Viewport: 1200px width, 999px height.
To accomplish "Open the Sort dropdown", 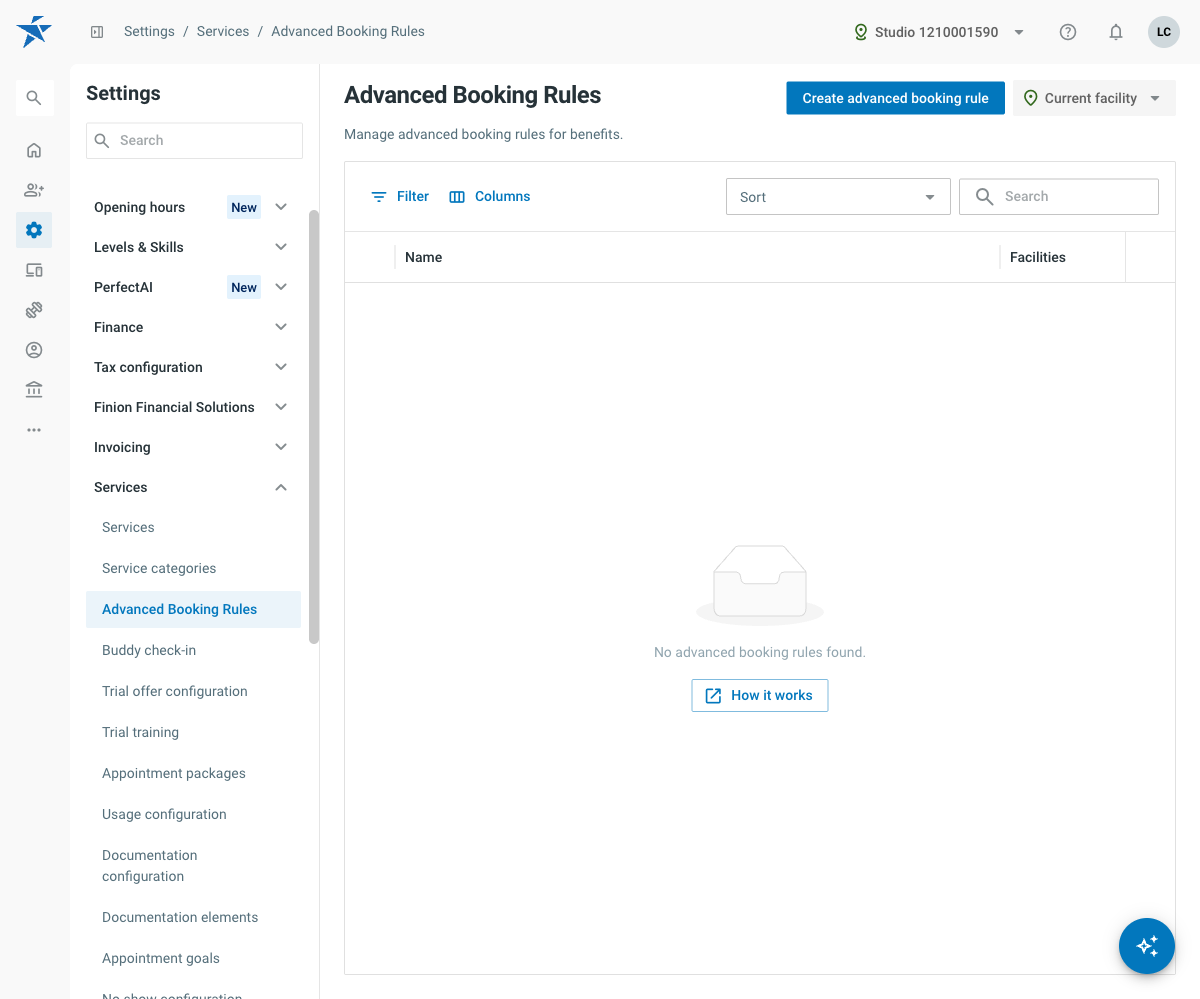I will coord(838,197).
